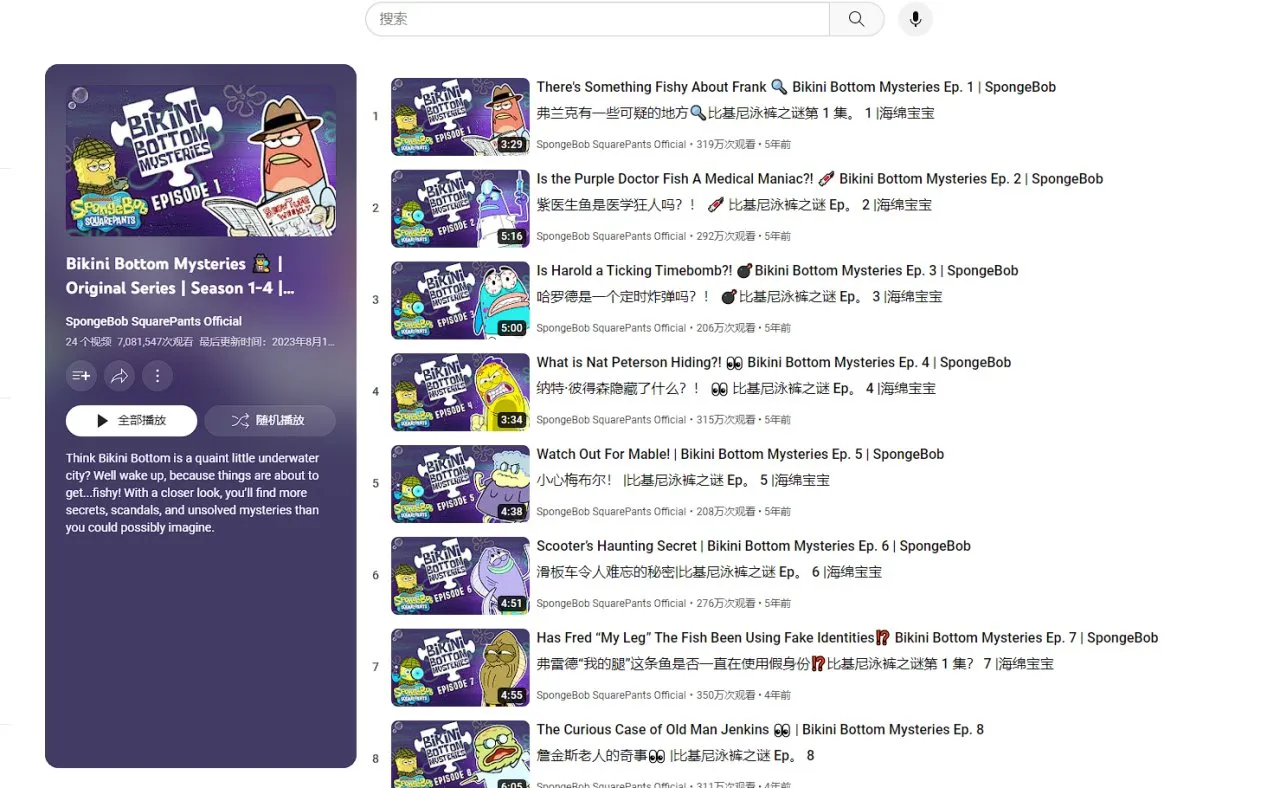Click translated subtitle 纳特·彼得森隐藏了什么
The image size is (1280, 788).
(x=736, y=389)
